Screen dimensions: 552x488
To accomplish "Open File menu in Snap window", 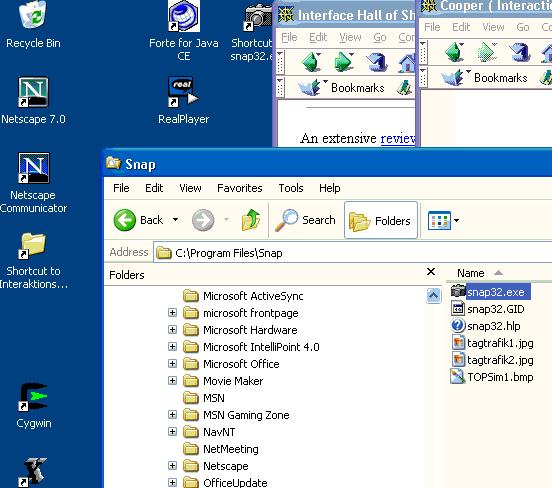I will coord(121,188).
